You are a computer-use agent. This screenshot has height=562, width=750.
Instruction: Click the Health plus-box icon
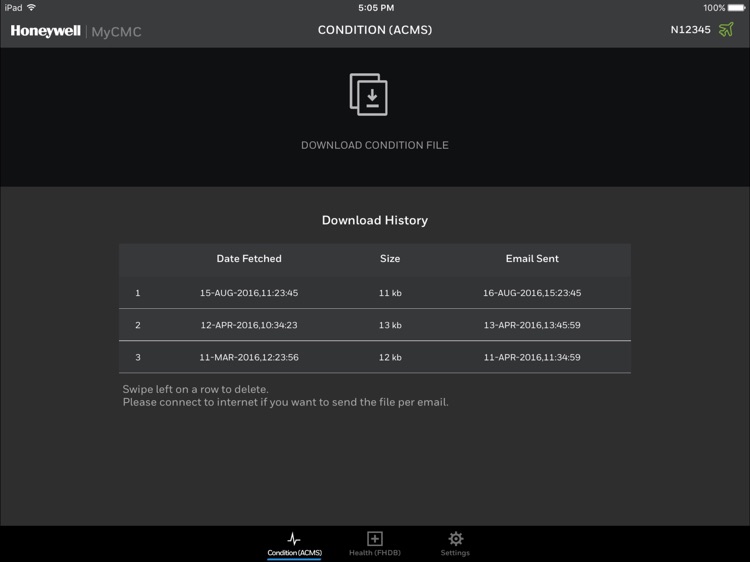pyautogui.click(x=375, y=539)
